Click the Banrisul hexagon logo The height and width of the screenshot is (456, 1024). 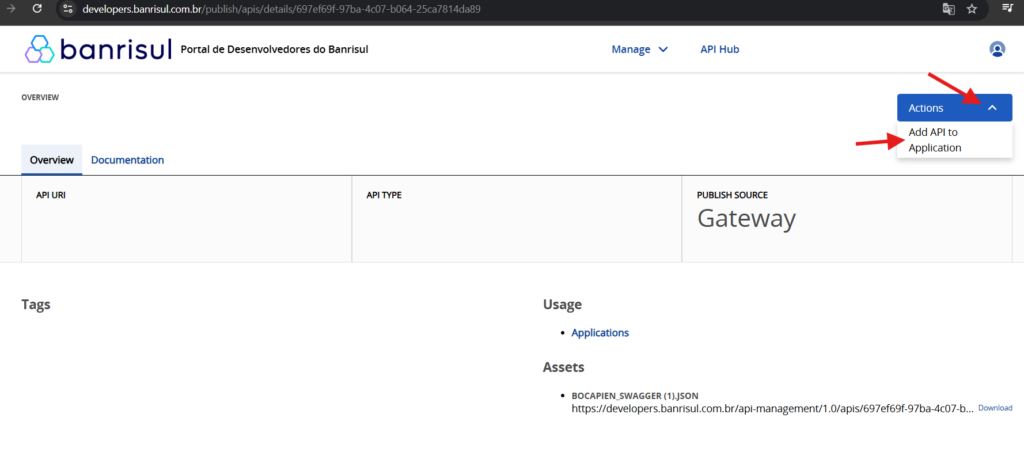(40, 49)
